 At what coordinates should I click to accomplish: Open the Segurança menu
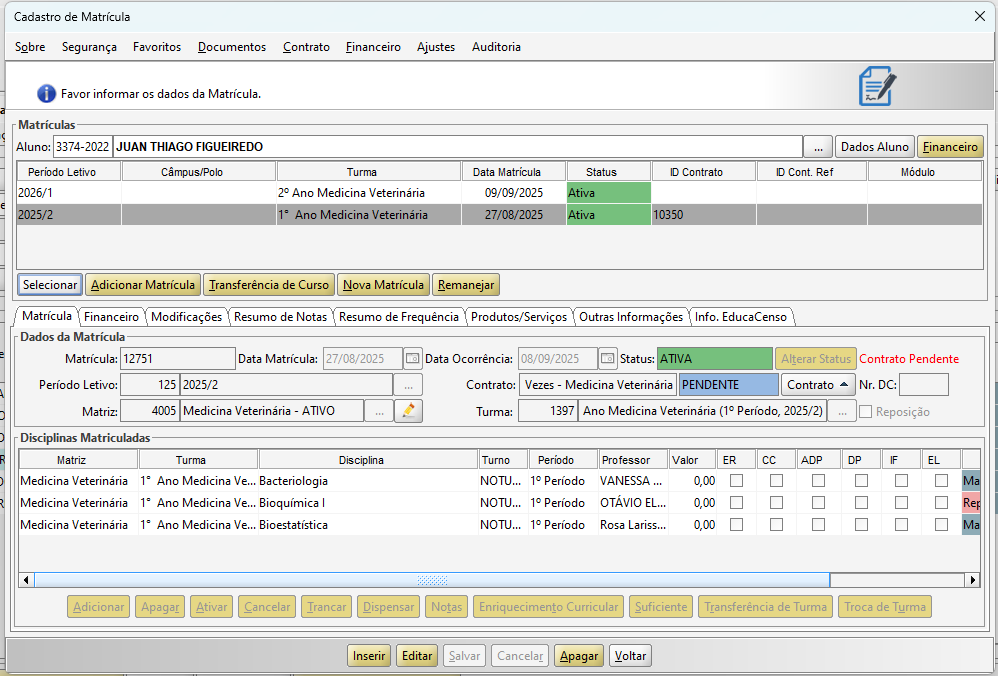click(x=89, y=46)
